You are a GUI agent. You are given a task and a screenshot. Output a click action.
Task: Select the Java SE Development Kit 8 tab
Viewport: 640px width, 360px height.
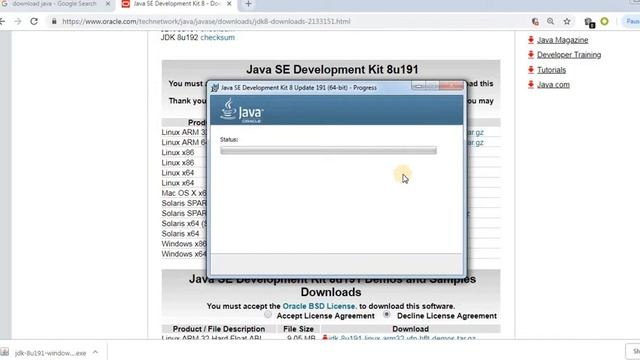click(x=177, y=4)
